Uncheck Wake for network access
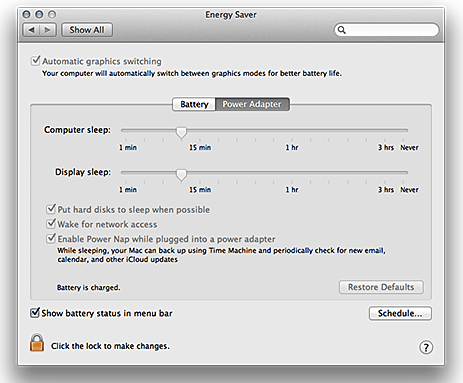 (x=51, y=223)
